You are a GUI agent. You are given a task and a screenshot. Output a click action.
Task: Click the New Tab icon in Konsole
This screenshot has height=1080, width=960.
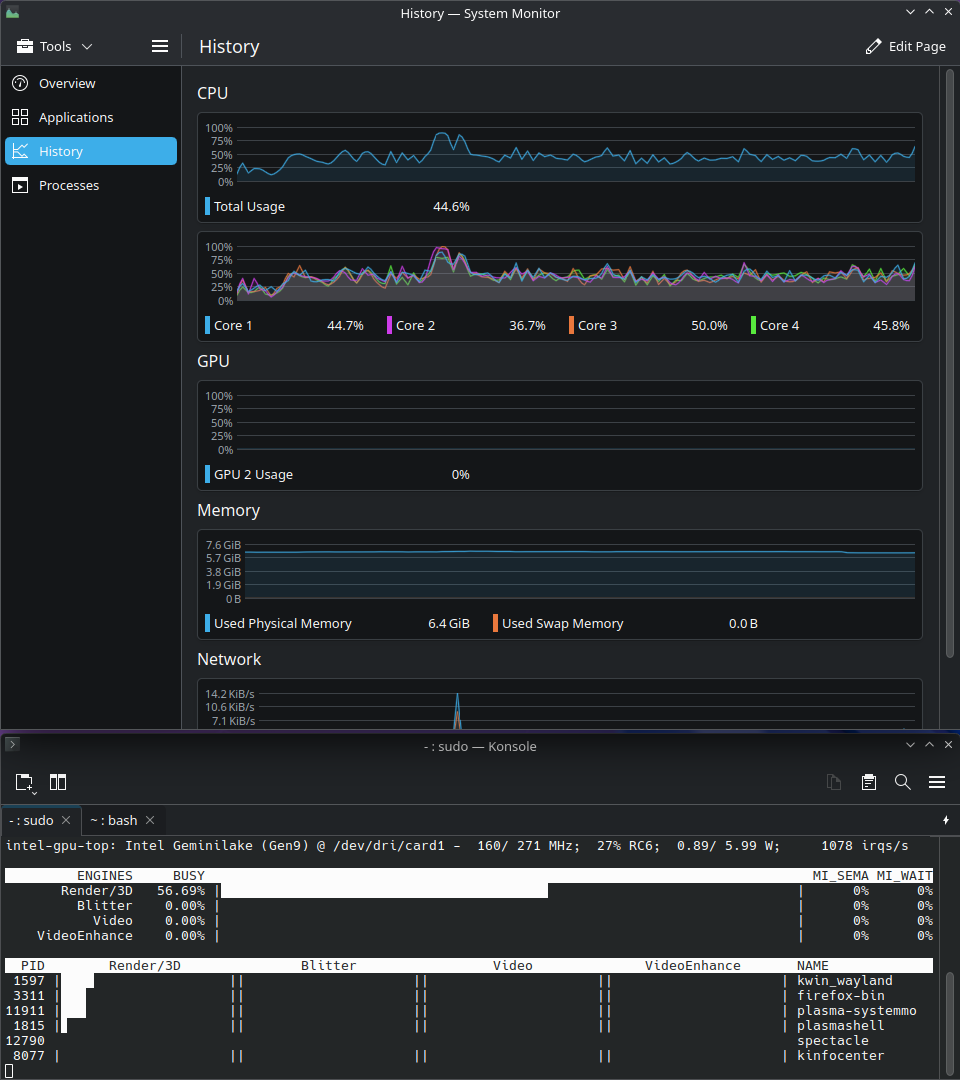(x=25, y=783)
